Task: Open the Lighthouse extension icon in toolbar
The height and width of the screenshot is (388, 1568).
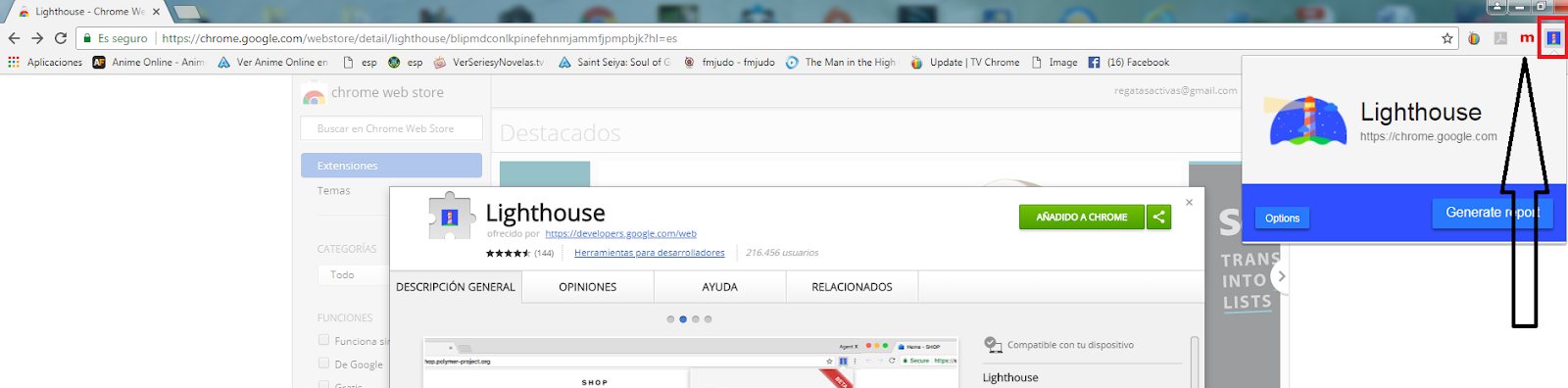Action: [x=1553, y=38]
